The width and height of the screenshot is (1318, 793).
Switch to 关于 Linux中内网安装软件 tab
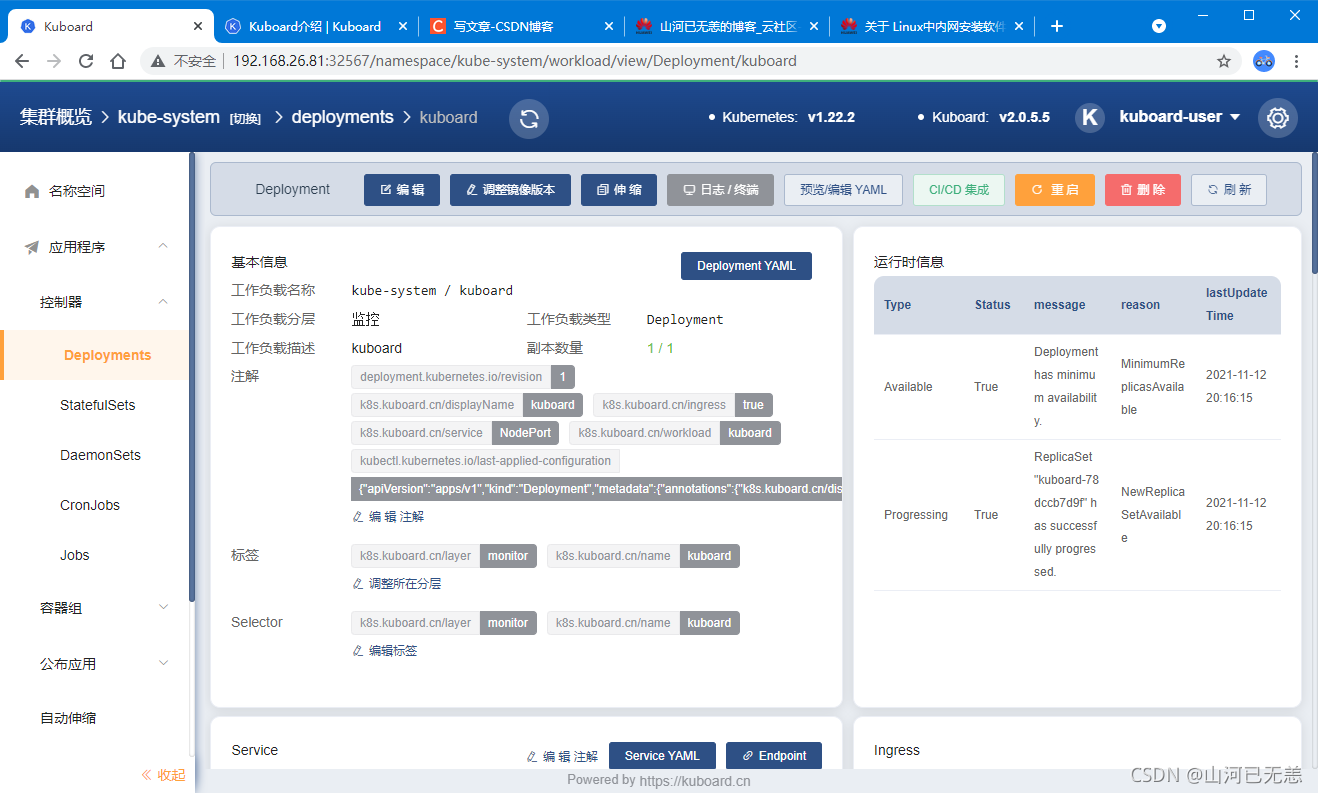[930, 26]
